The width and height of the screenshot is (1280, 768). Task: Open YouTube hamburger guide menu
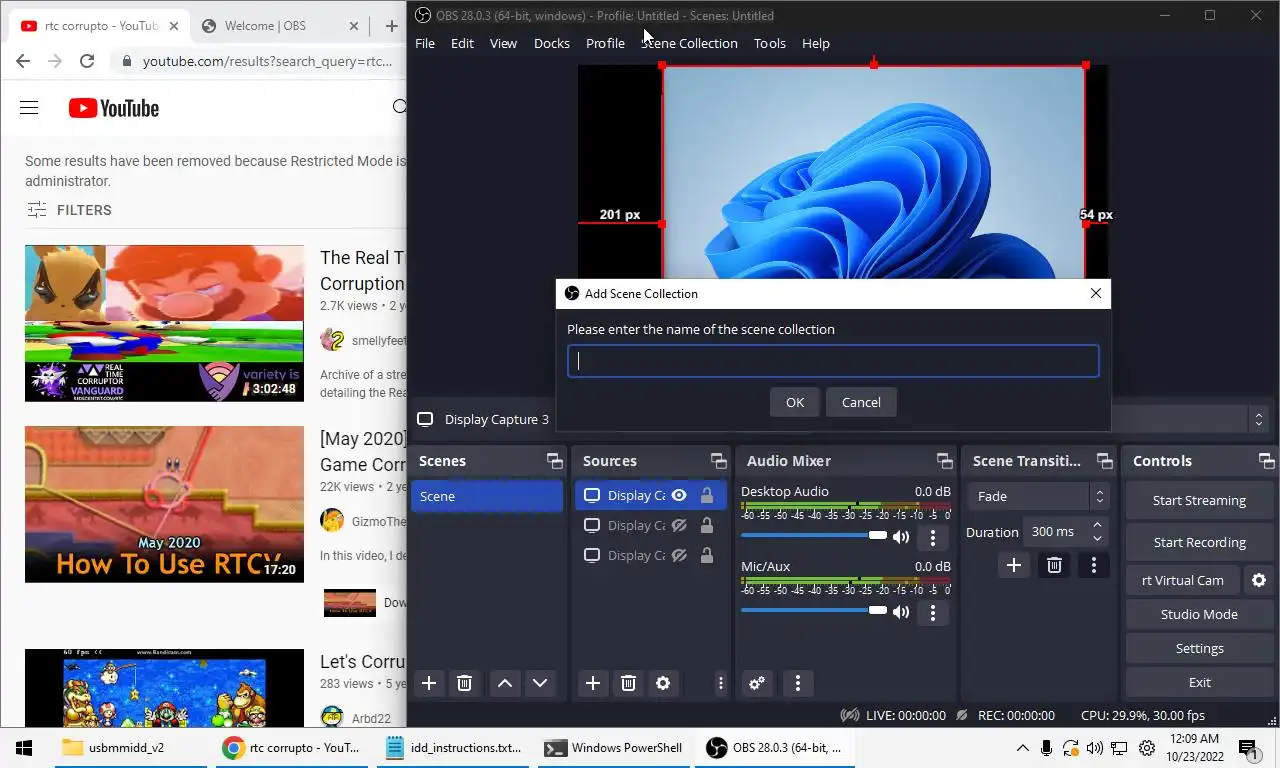click(x=29, y=108)
